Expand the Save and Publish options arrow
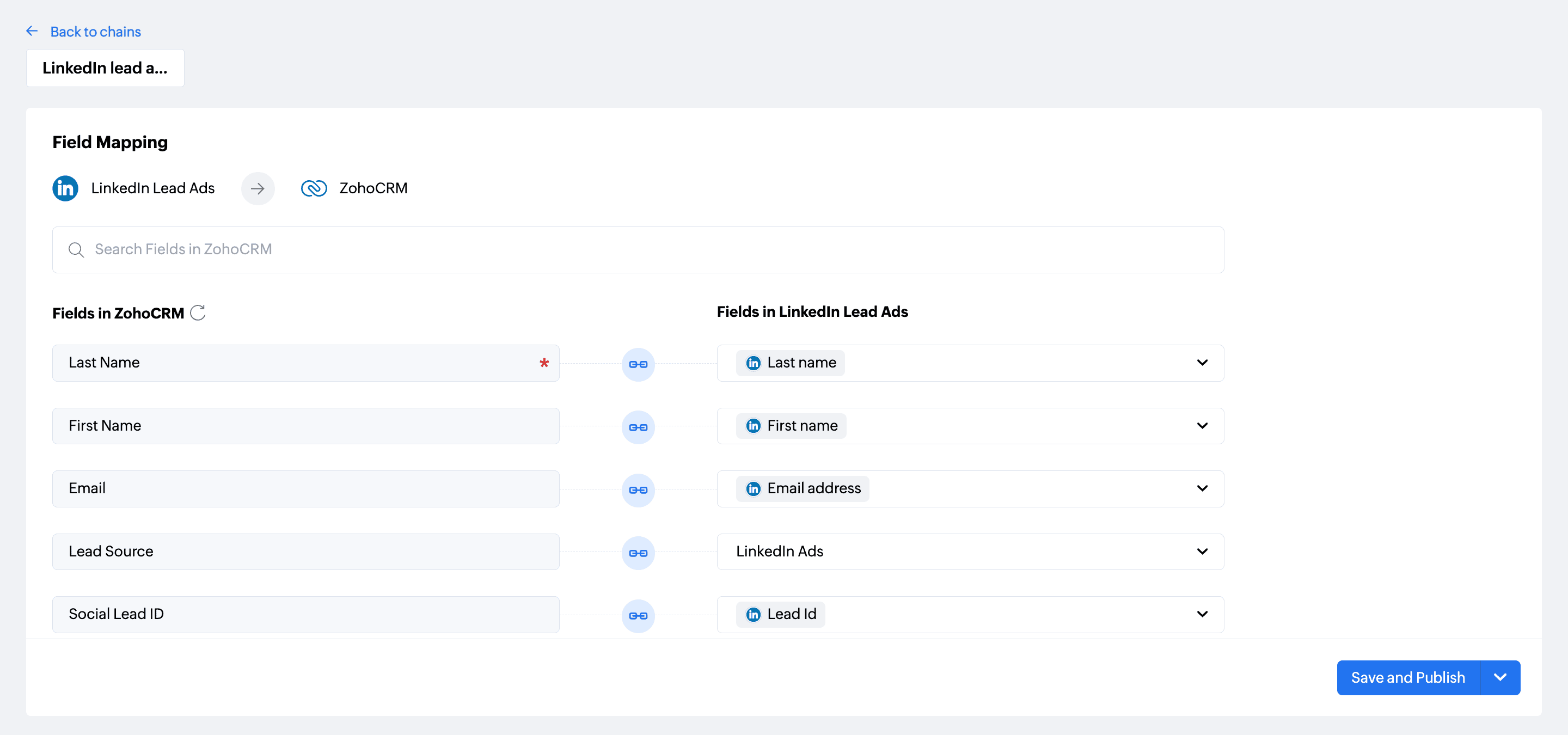The image size is (1568, 735). (x=1500, y=678)
